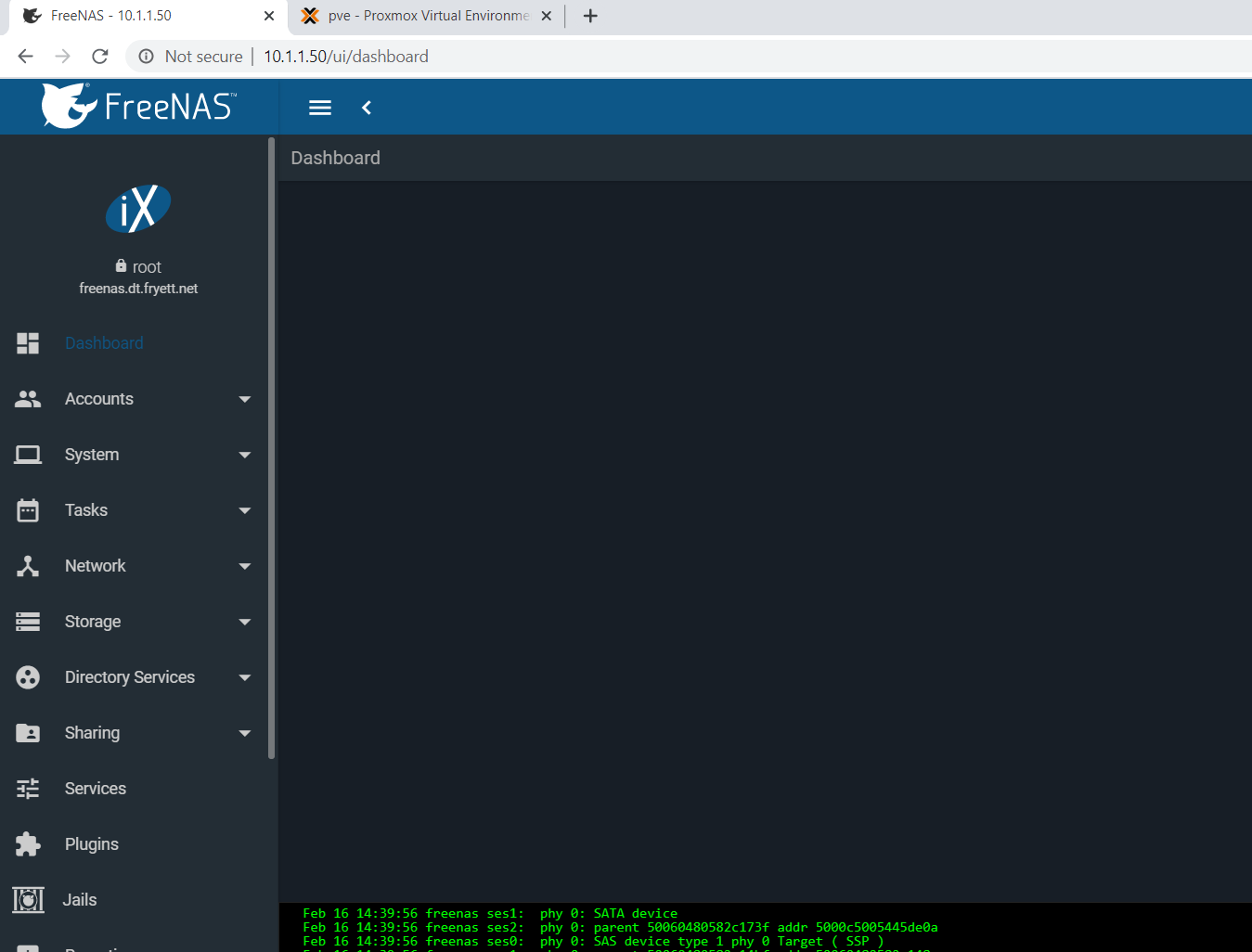1252x952 pixels.
Task: Click the root lock icon
Action: tap(121, 265)
